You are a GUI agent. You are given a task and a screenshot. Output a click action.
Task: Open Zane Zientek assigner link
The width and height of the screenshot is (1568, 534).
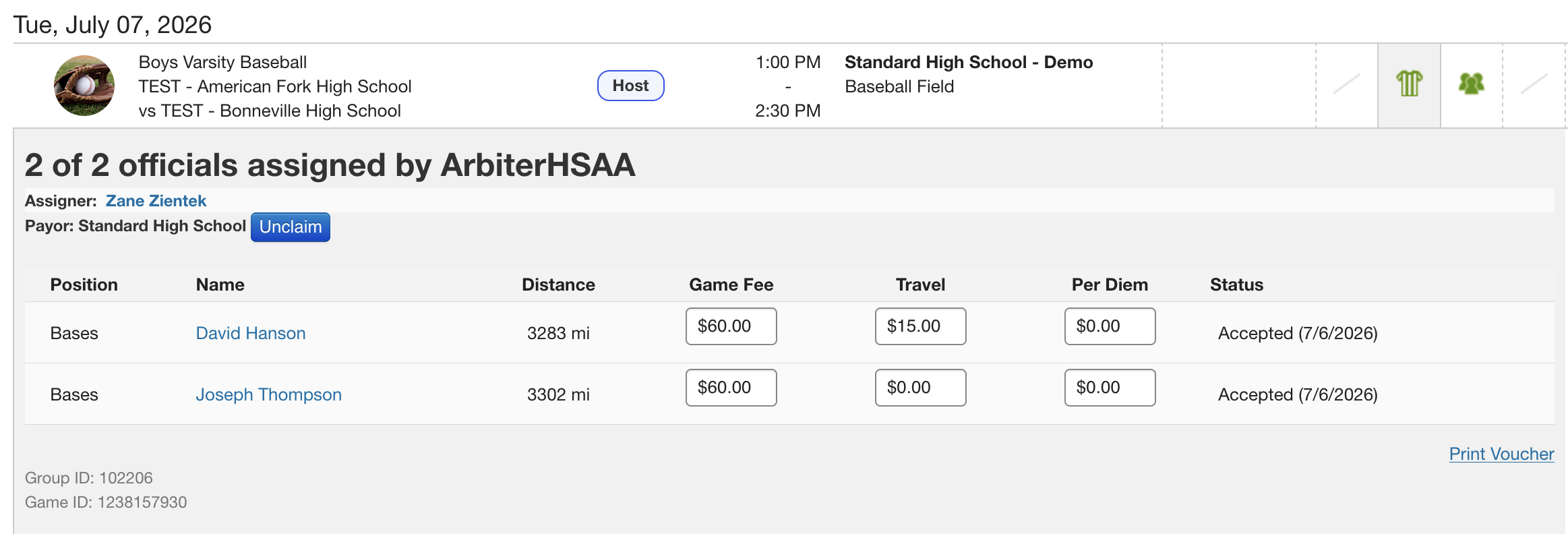point(156,201)
